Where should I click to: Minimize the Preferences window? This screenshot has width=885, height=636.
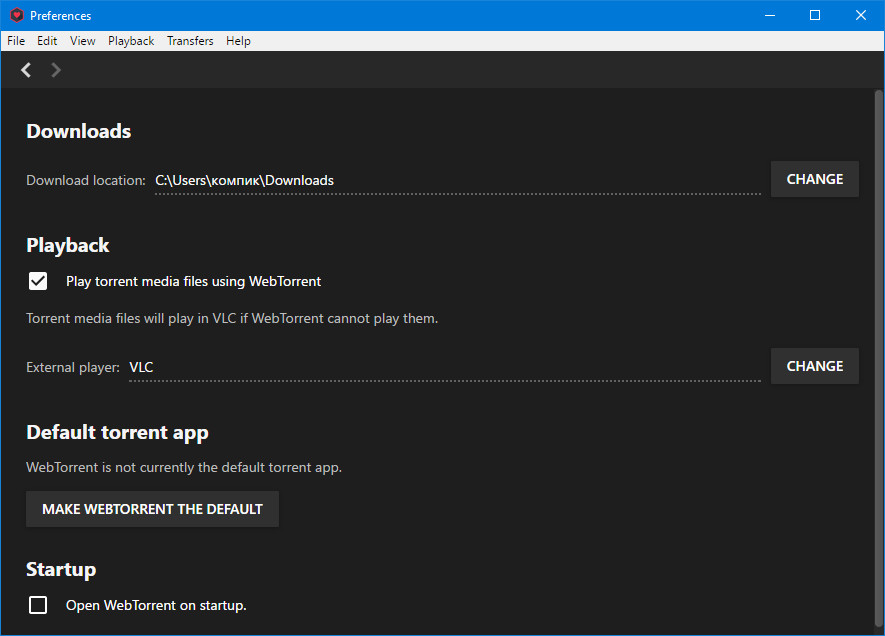coord(770,15)
